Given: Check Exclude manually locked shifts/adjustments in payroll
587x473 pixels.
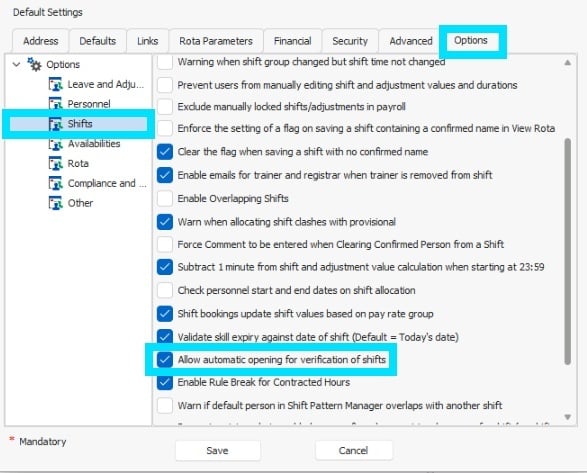Looking at the screenshot, I should coord(165,107).
